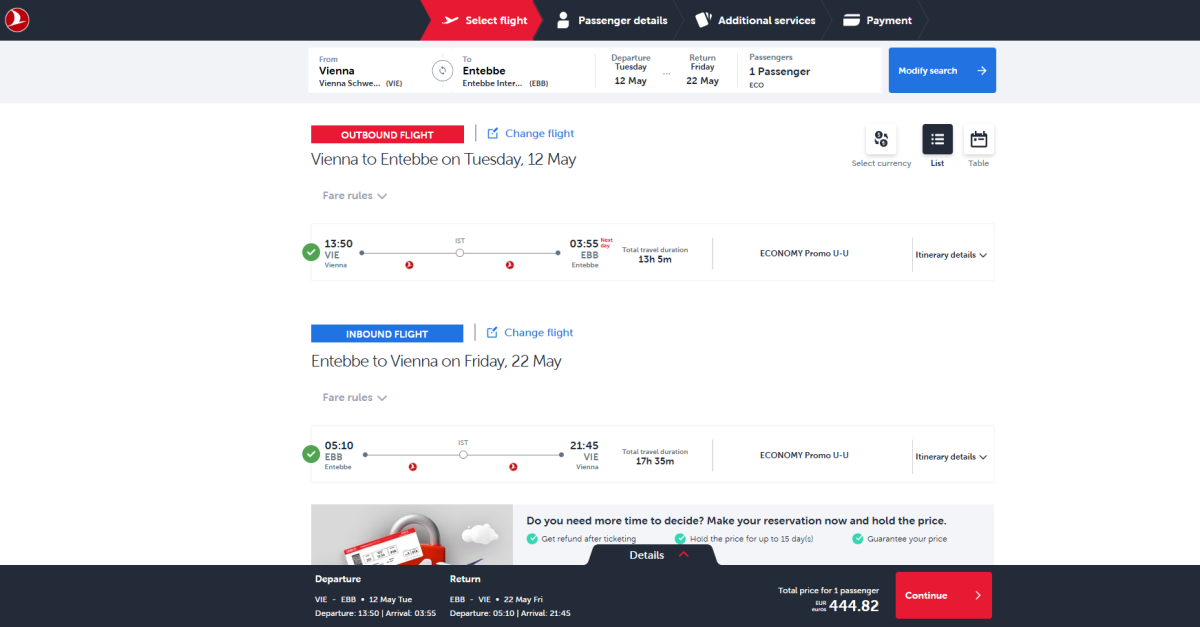Go to the Additional services step
Image resolution: width=1200 pixels, height=627 pixels.
755,20
